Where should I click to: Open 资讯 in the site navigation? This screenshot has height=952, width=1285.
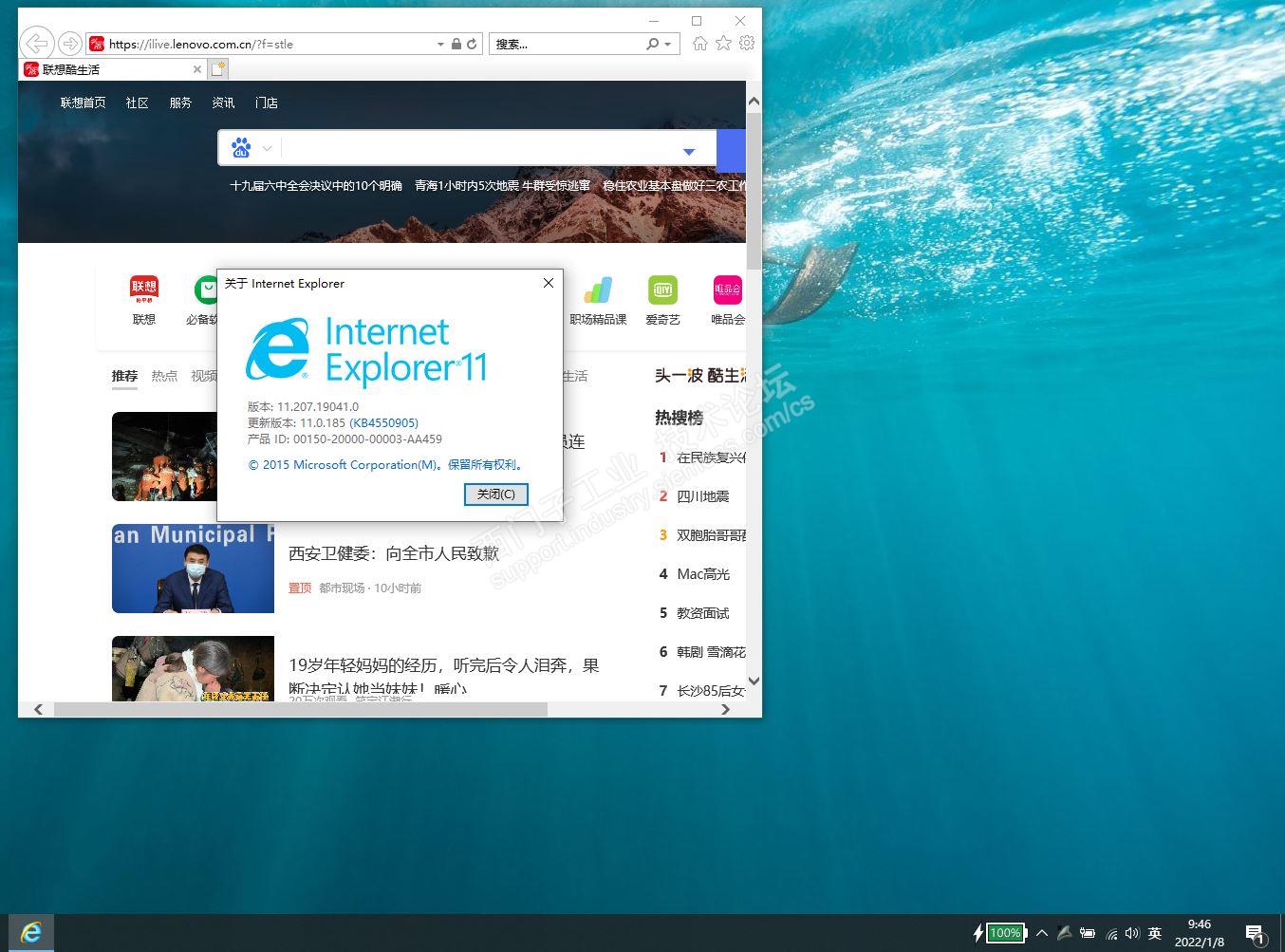pos(224,103)
